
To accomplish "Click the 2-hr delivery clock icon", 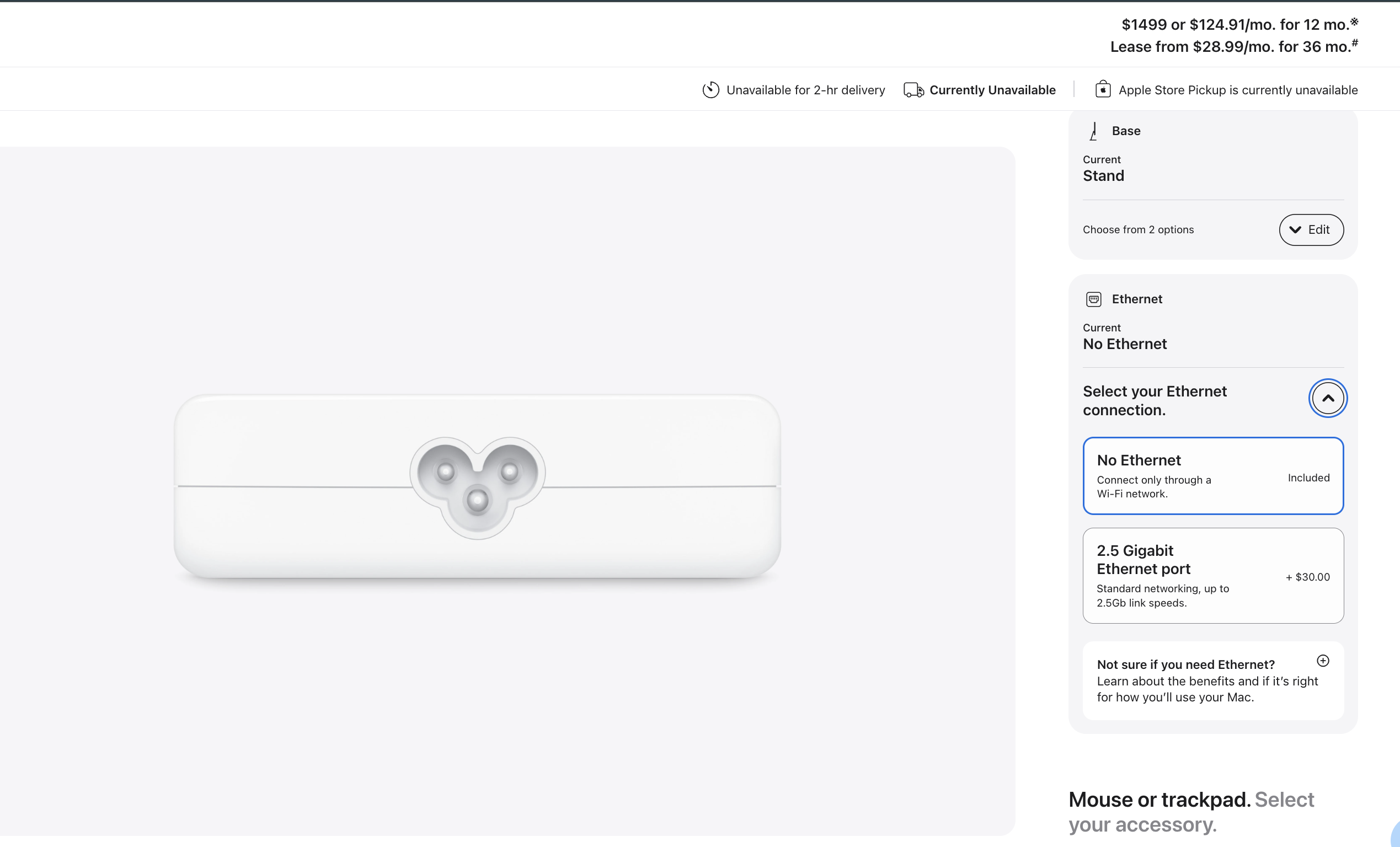I will [x=710, y=90].
